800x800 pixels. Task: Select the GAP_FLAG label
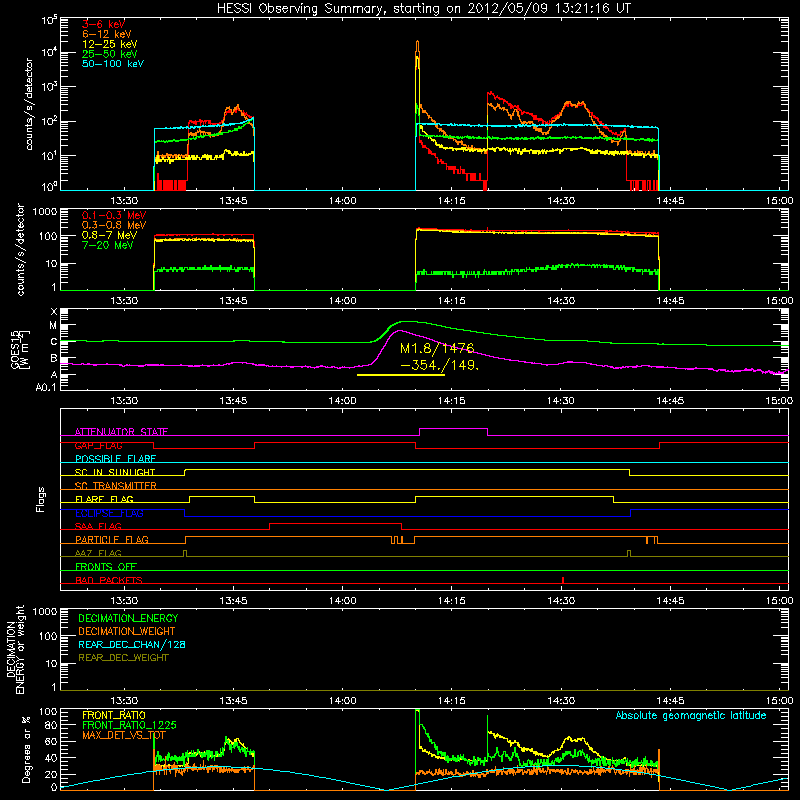(98, 445)
